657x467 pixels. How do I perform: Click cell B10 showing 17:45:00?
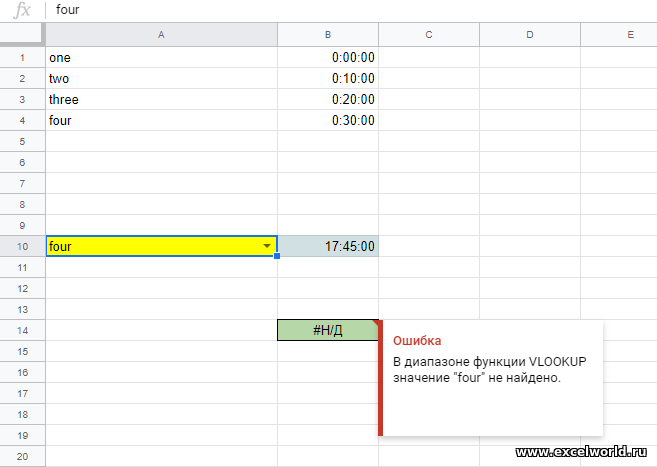coord(328,246)
